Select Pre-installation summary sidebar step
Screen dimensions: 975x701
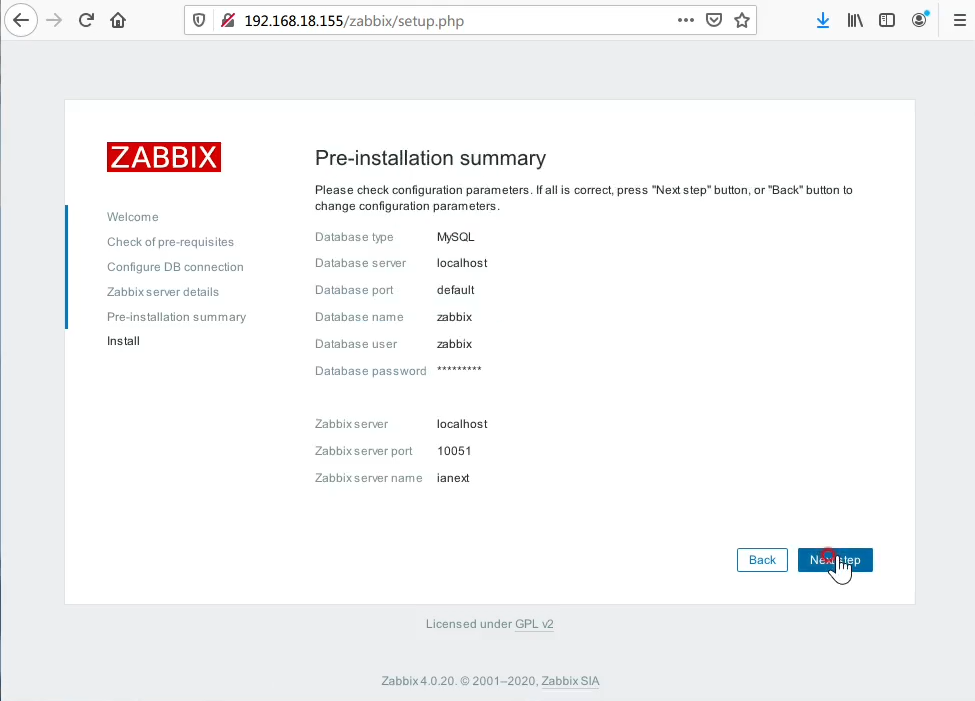[x=177, y=317]
